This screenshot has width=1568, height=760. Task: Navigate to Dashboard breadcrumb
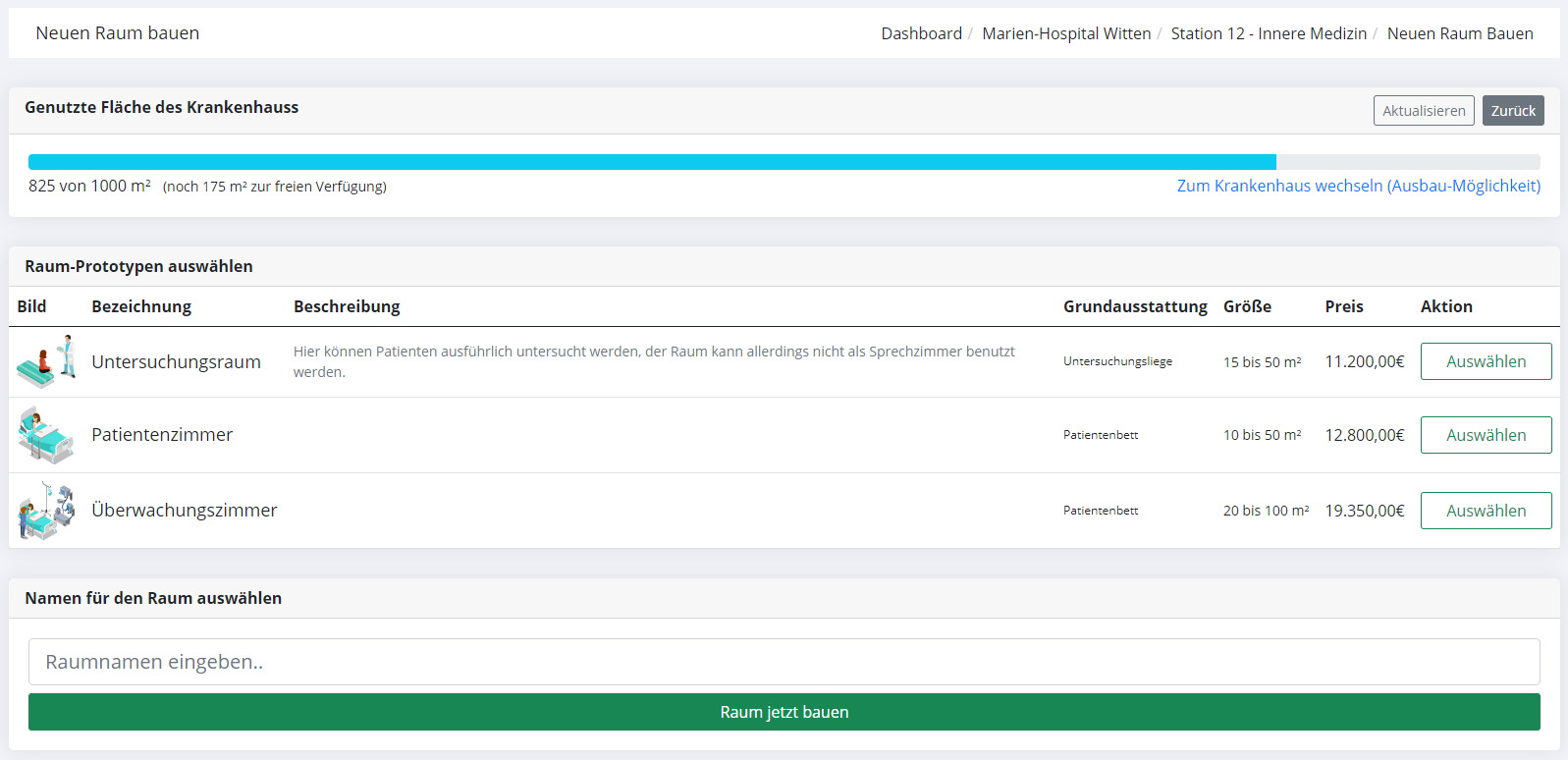pos(921,33)
